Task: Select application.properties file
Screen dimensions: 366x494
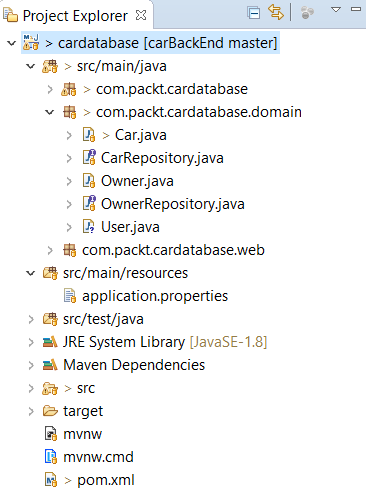Action: coord(155,296)
